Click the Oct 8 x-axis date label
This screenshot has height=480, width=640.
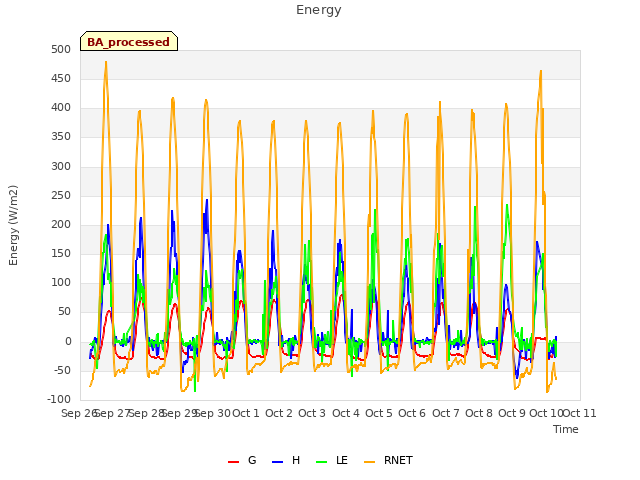tap(479, 413)
